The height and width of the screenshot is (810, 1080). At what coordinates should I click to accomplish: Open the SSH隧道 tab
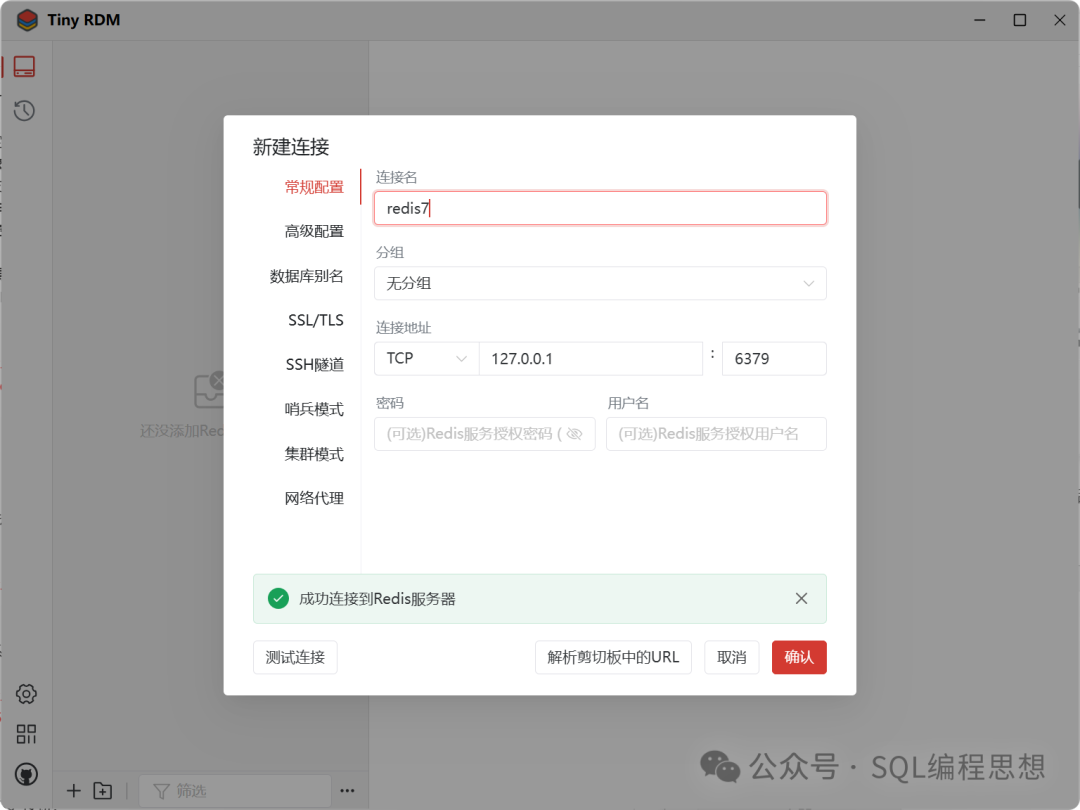(x=314, y=365)
